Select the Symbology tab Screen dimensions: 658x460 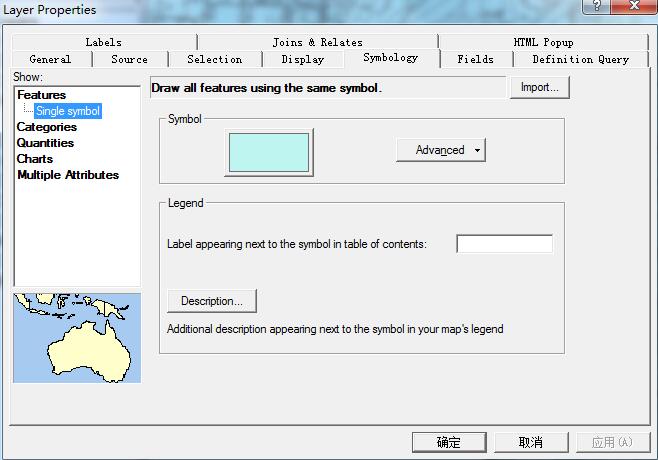pos(391,58)
